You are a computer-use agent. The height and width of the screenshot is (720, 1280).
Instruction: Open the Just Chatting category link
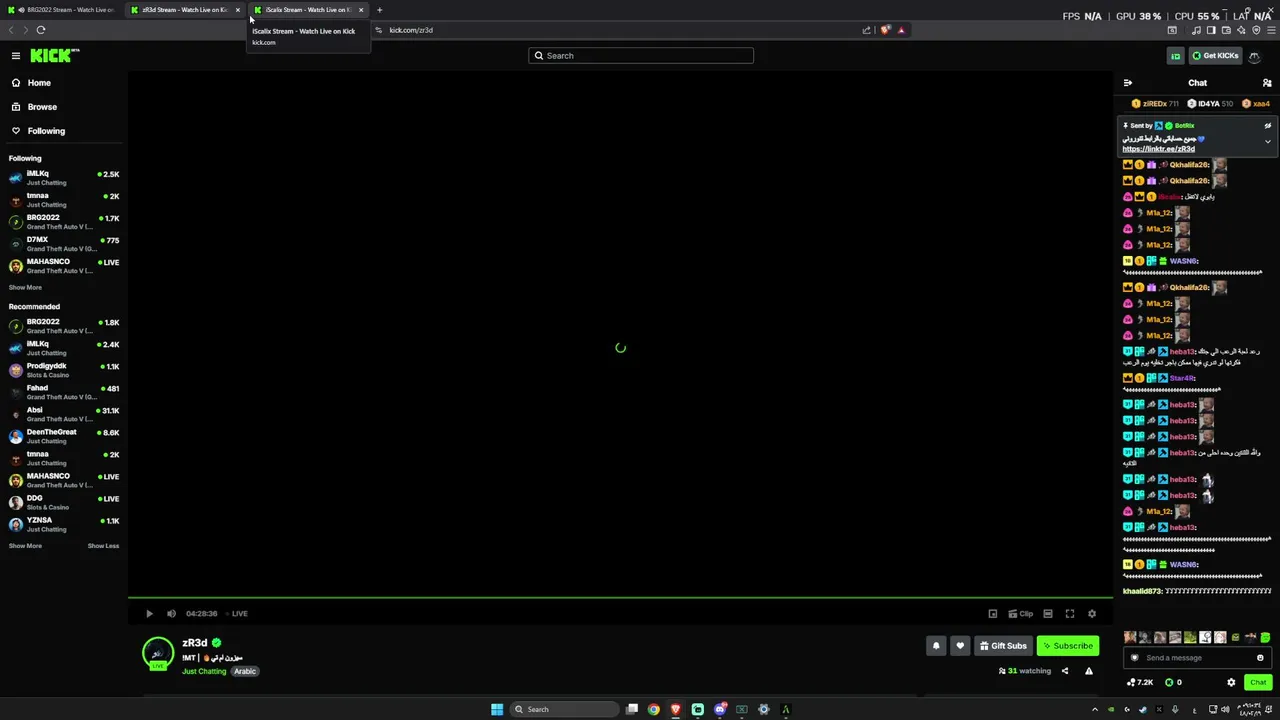tap(204, 672)
